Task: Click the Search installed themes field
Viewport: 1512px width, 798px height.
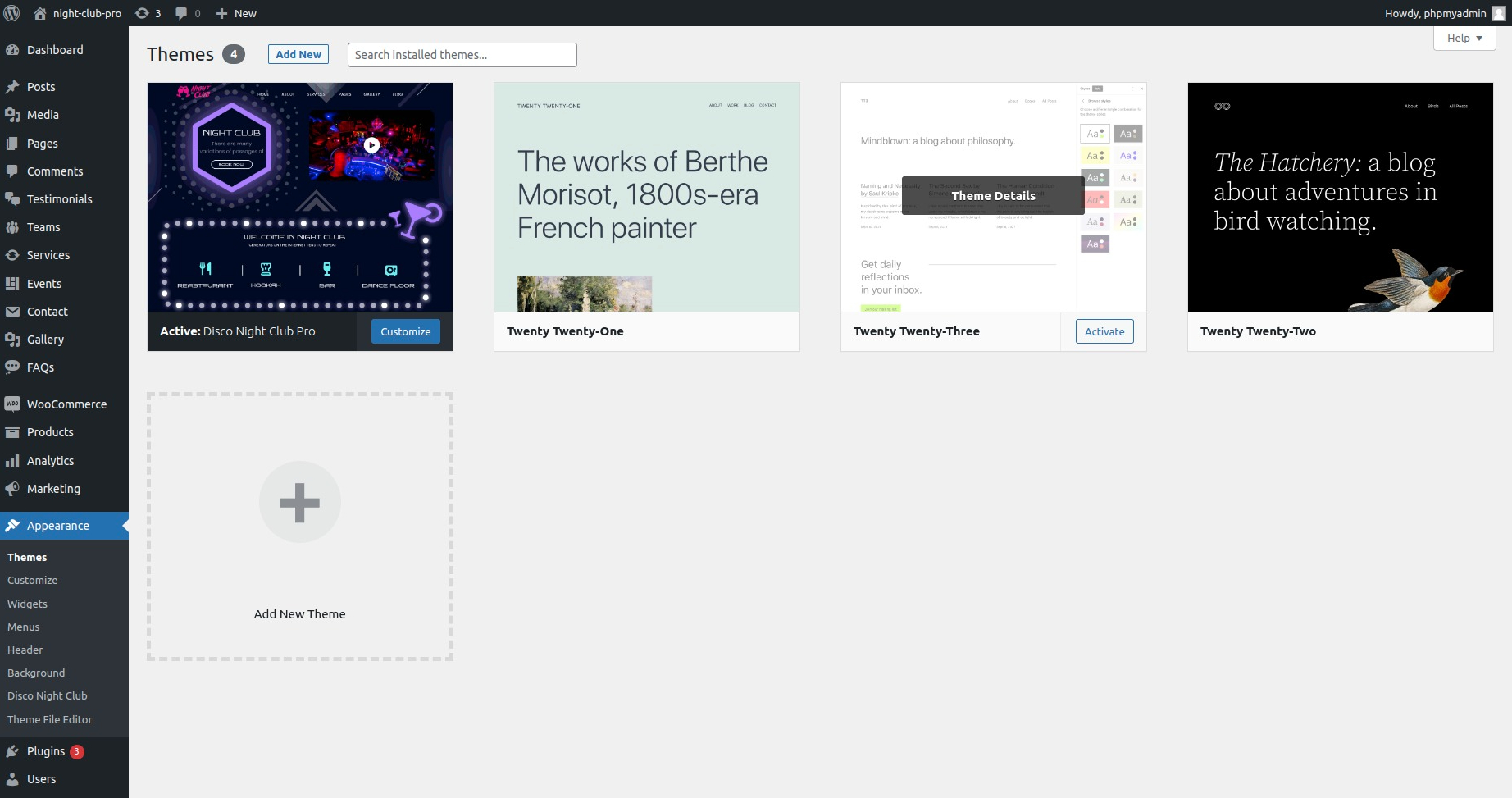Action: (x=462, y=55)
